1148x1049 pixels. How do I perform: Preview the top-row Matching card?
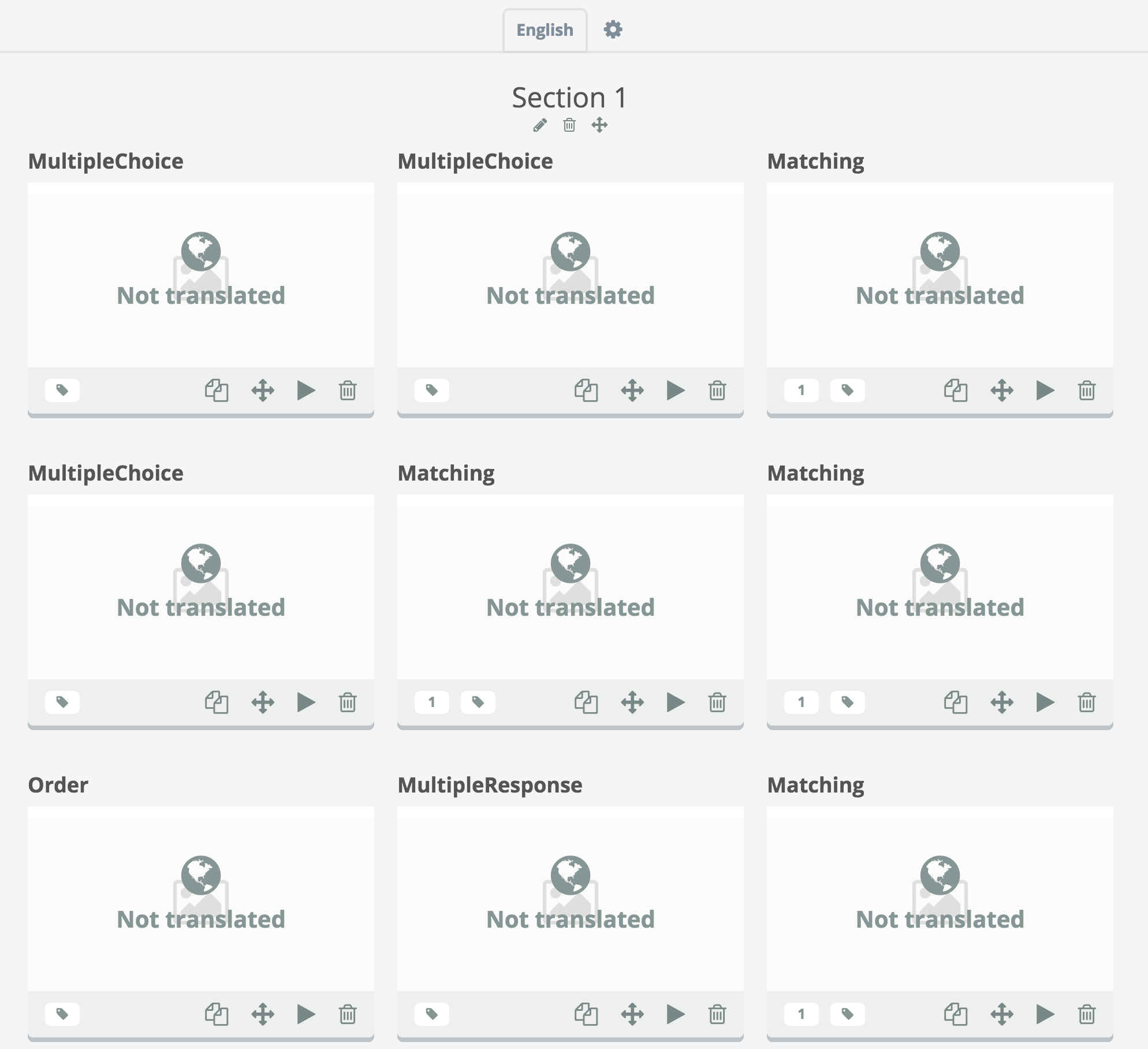coord(1045,390)
